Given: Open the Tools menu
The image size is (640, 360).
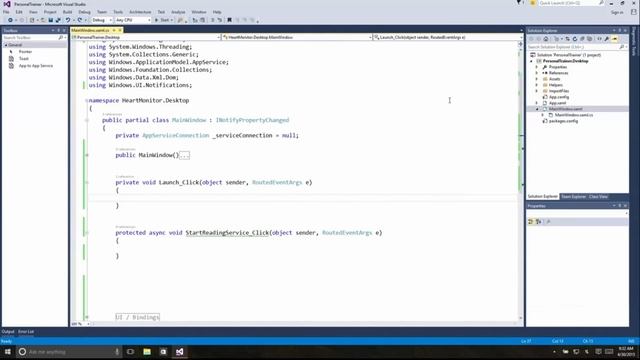Looking at the screenshot, I should [118, 12].
